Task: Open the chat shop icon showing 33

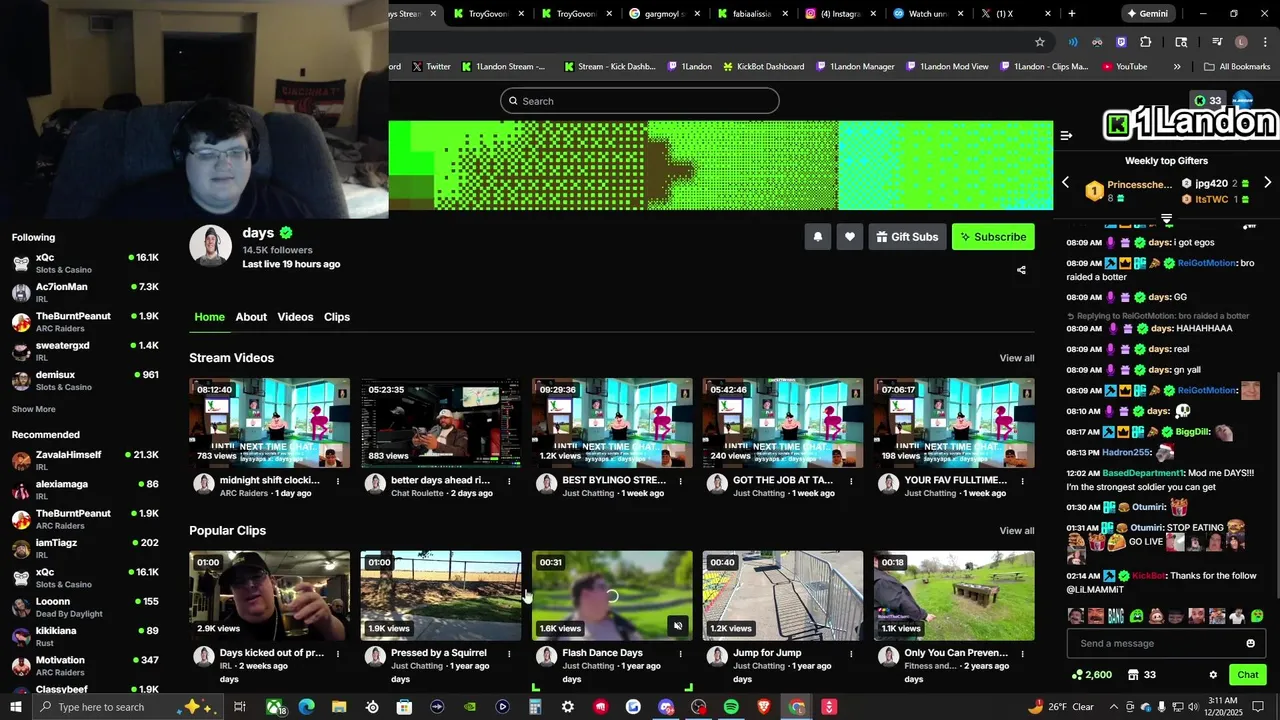Action: point(1140,675)
